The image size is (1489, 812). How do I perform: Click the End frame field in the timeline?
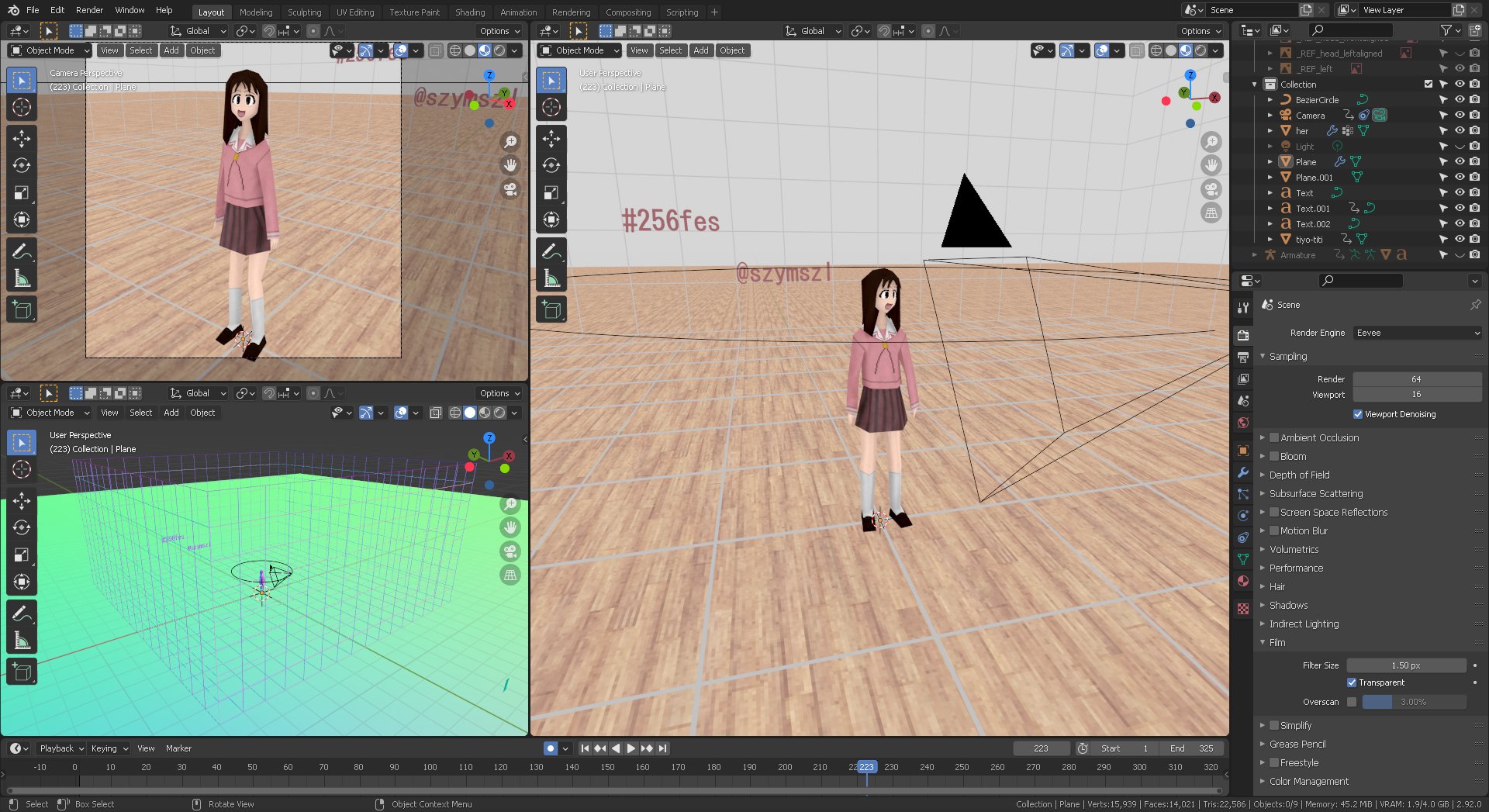[1191, 748]
